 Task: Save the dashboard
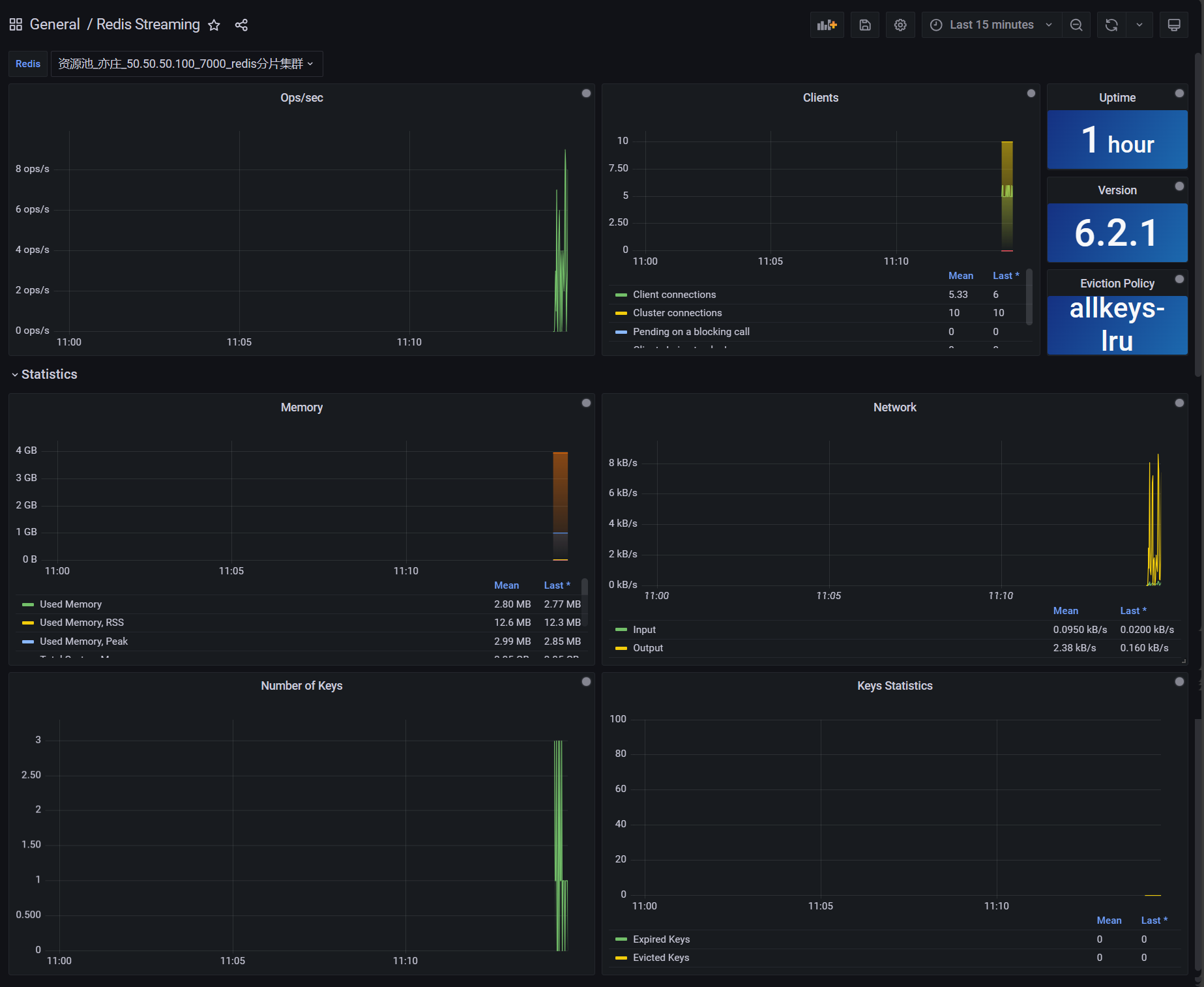pos(865,25)
